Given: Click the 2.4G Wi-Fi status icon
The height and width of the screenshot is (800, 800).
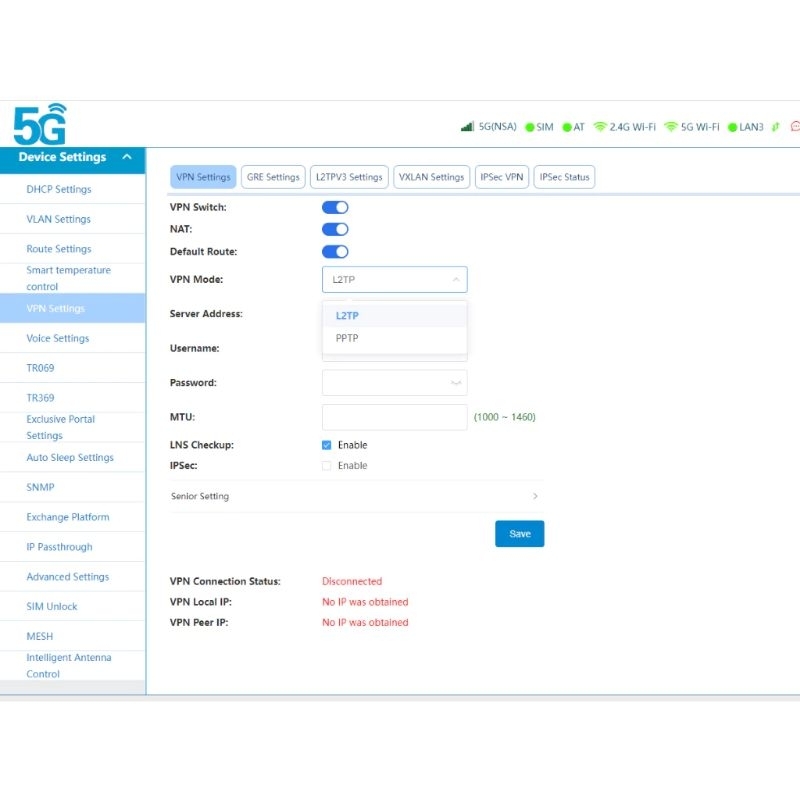Looking at the screenshot, I should [600, 127].
